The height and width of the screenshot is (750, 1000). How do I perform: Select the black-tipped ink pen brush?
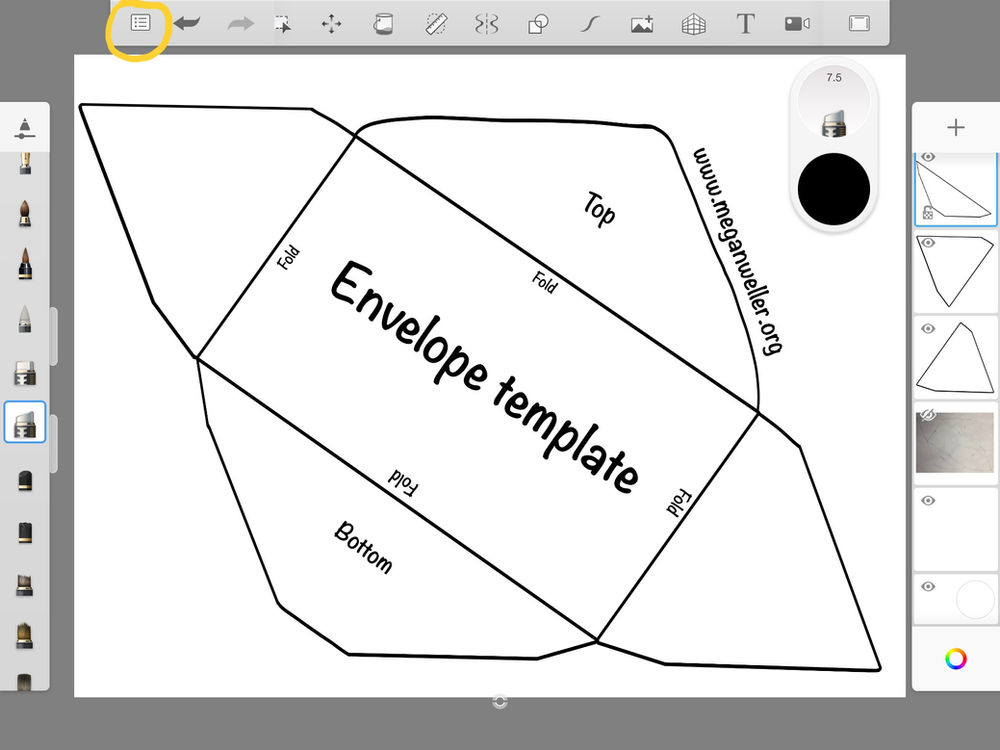point(24,263)
